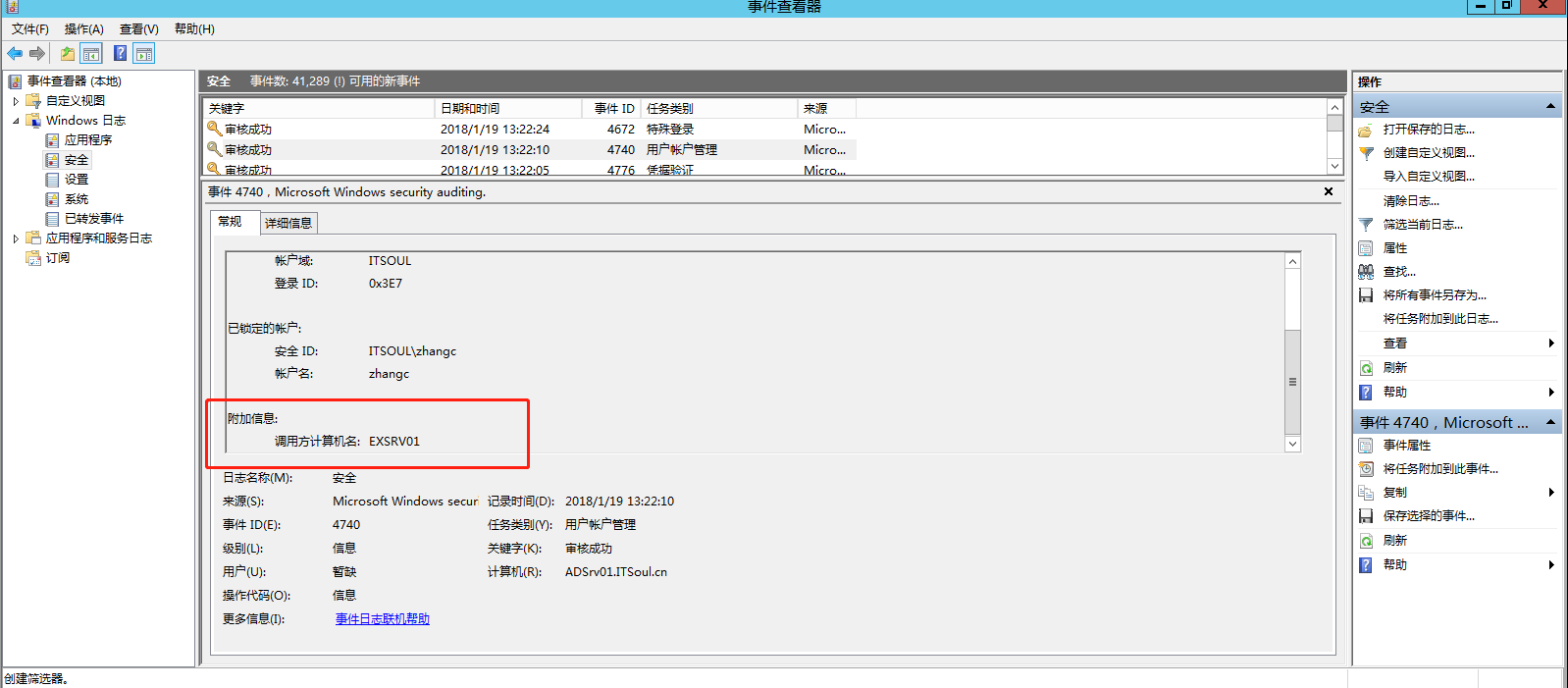This screenshot has width=1568, height=688.
Task: Select the 应用程序 log
Action: click(x=88, y=140)
